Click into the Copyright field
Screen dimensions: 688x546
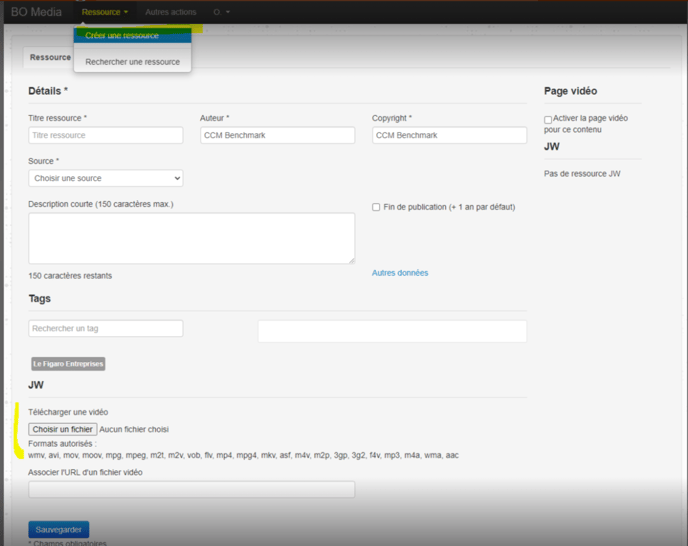tap(449, 135)
